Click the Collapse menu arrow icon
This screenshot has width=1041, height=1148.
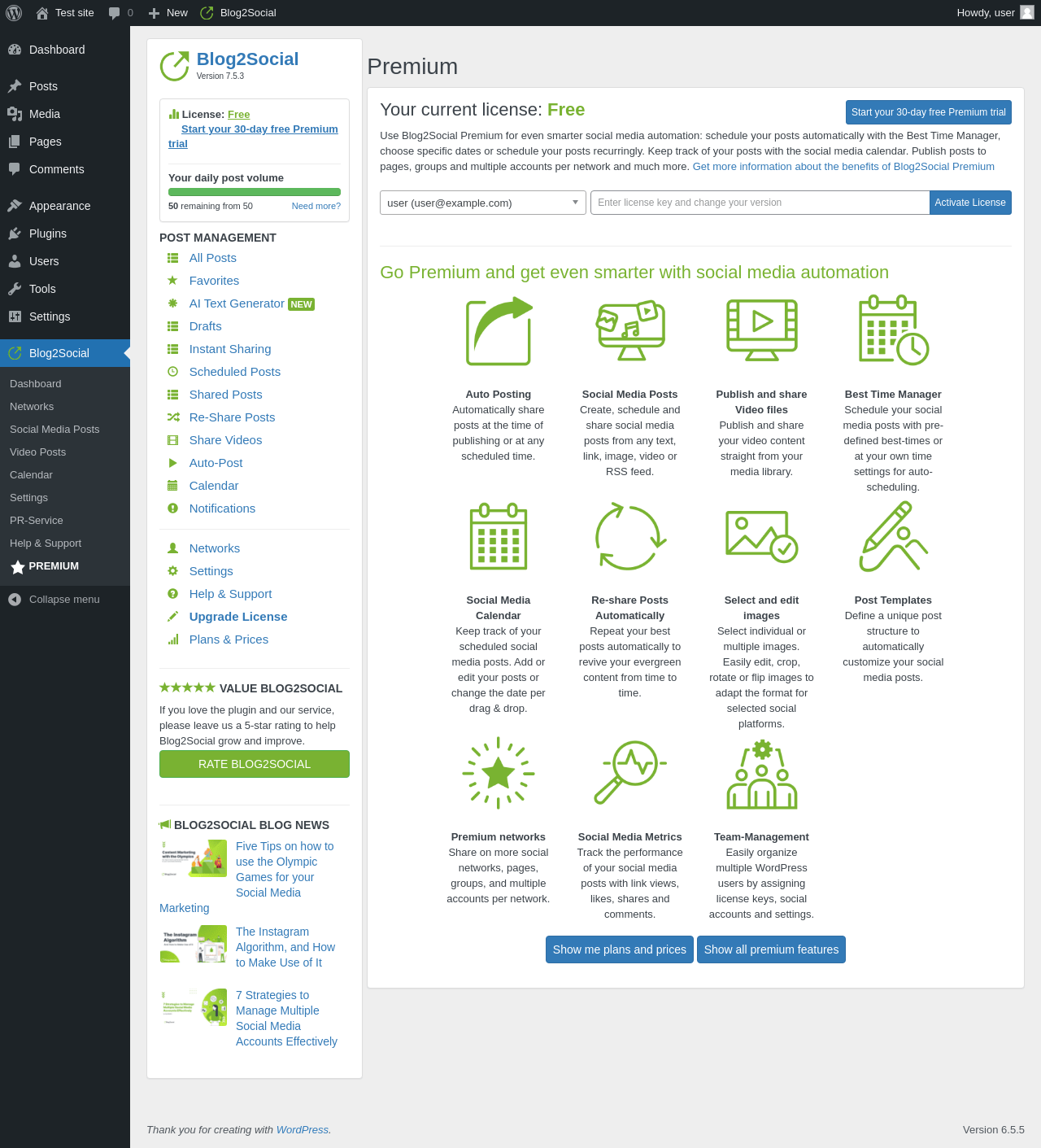pos(15,600)
